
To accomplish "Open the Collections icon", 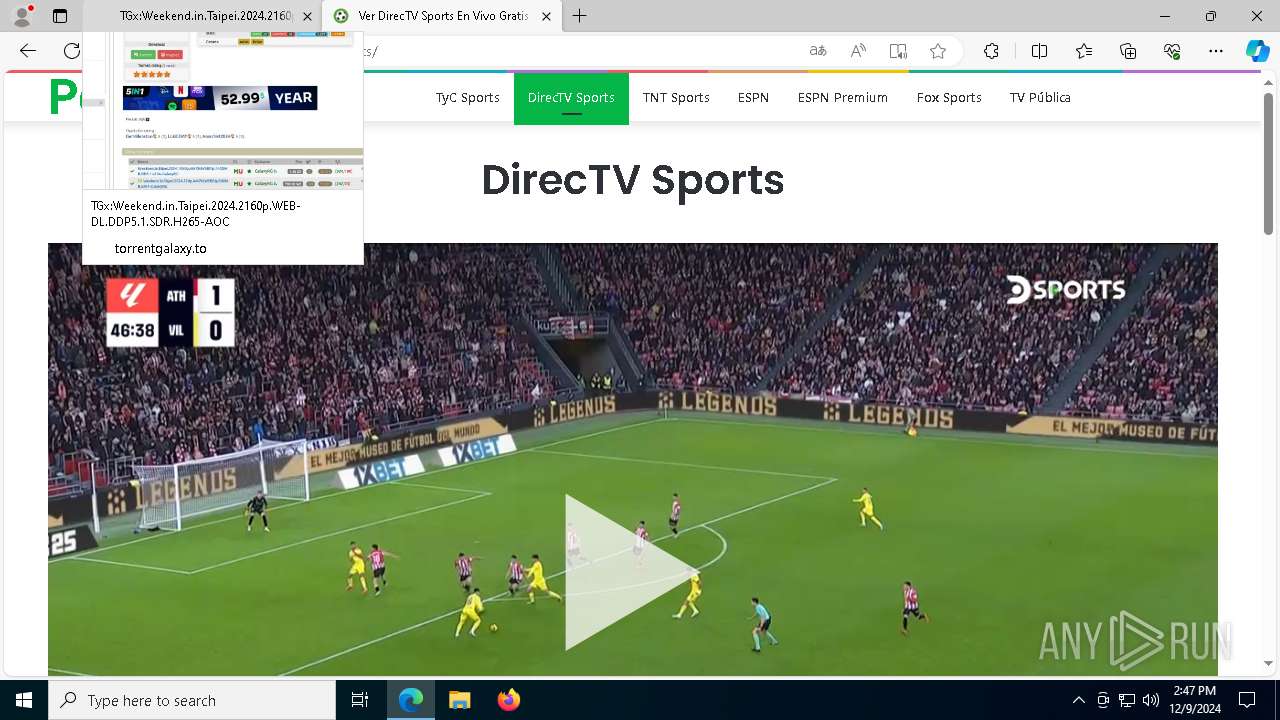I will (1128, 51).
